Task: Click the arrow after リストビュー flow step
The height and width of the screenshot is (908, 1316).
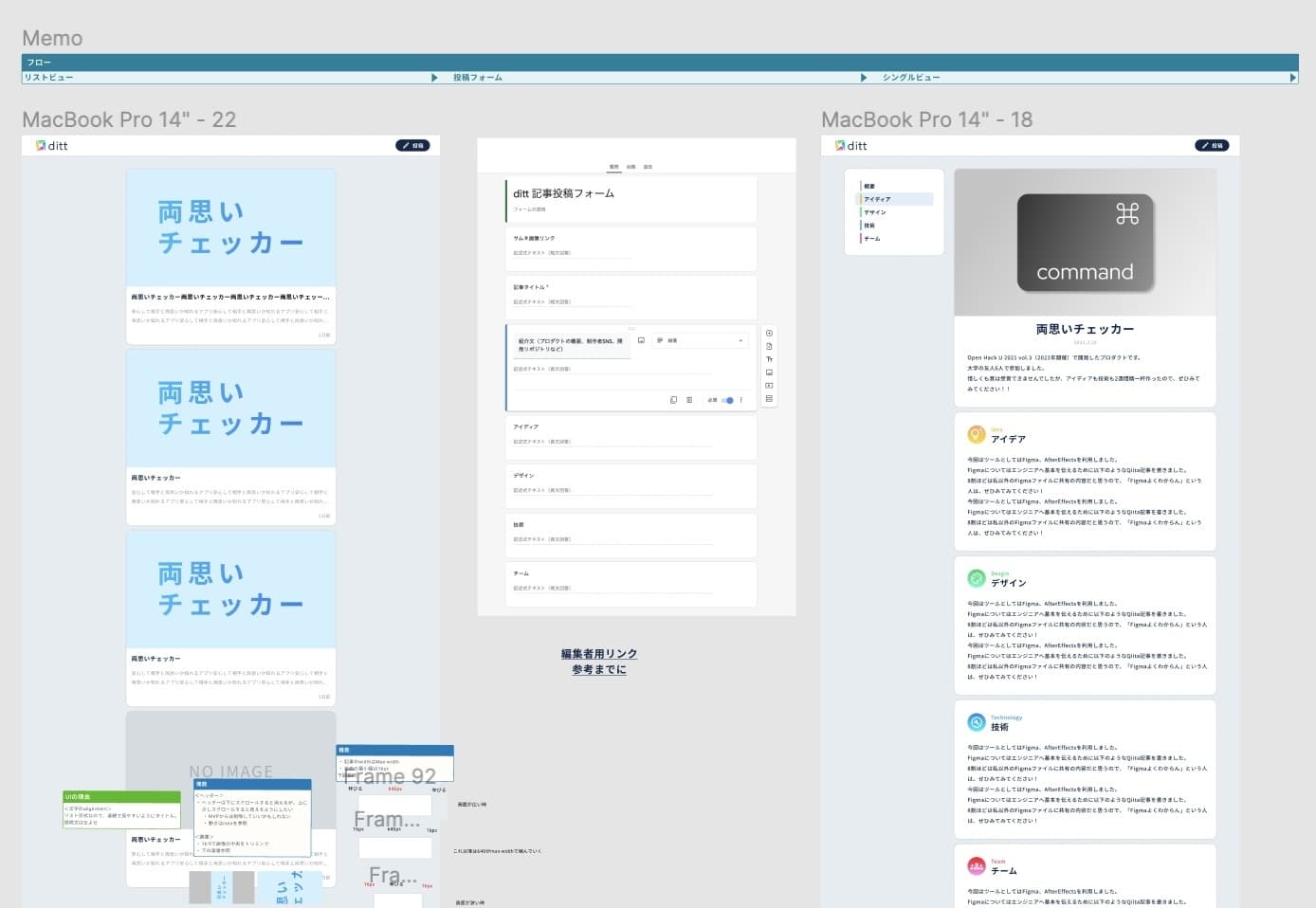Action: coord(434,78)
